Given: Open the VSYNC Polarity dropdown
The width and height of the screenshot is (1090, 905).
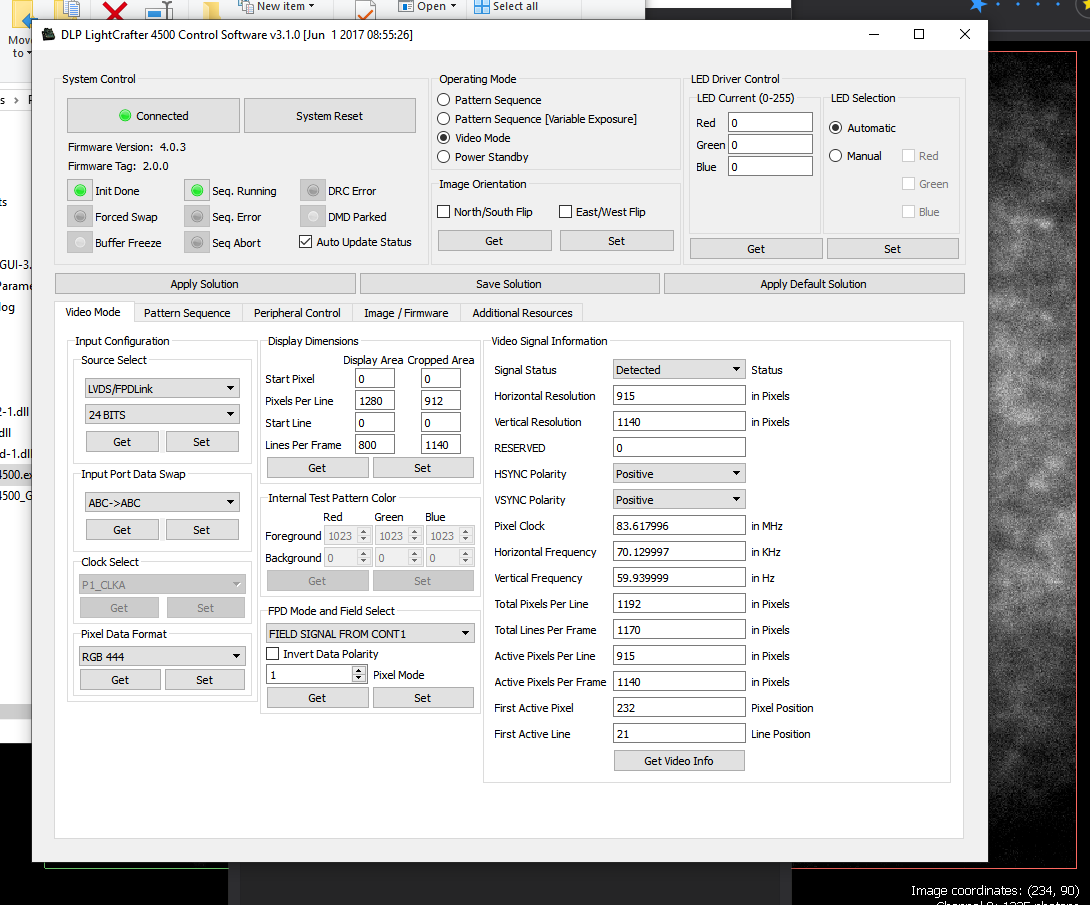Looking at the screenshot, I should (x=679, y=499).
